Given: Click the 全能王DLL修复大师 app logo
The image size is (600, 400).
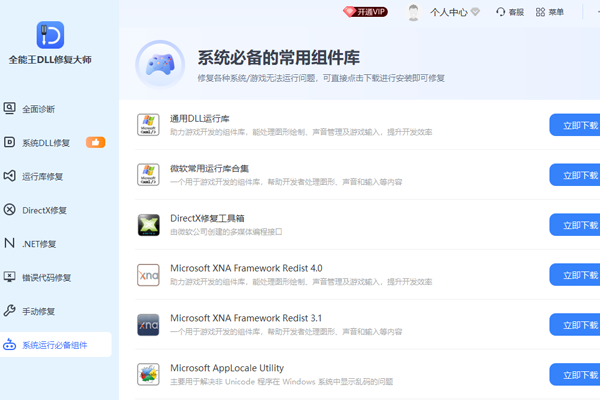Looking at the screenshot, I should pyautogui.click(x=50, y=35).
